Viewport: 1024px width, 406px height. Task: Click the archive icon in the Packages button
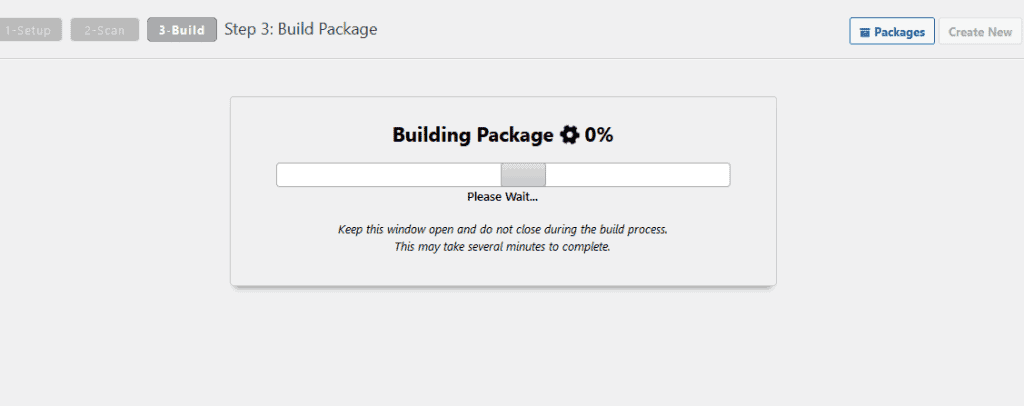[865, 32]
